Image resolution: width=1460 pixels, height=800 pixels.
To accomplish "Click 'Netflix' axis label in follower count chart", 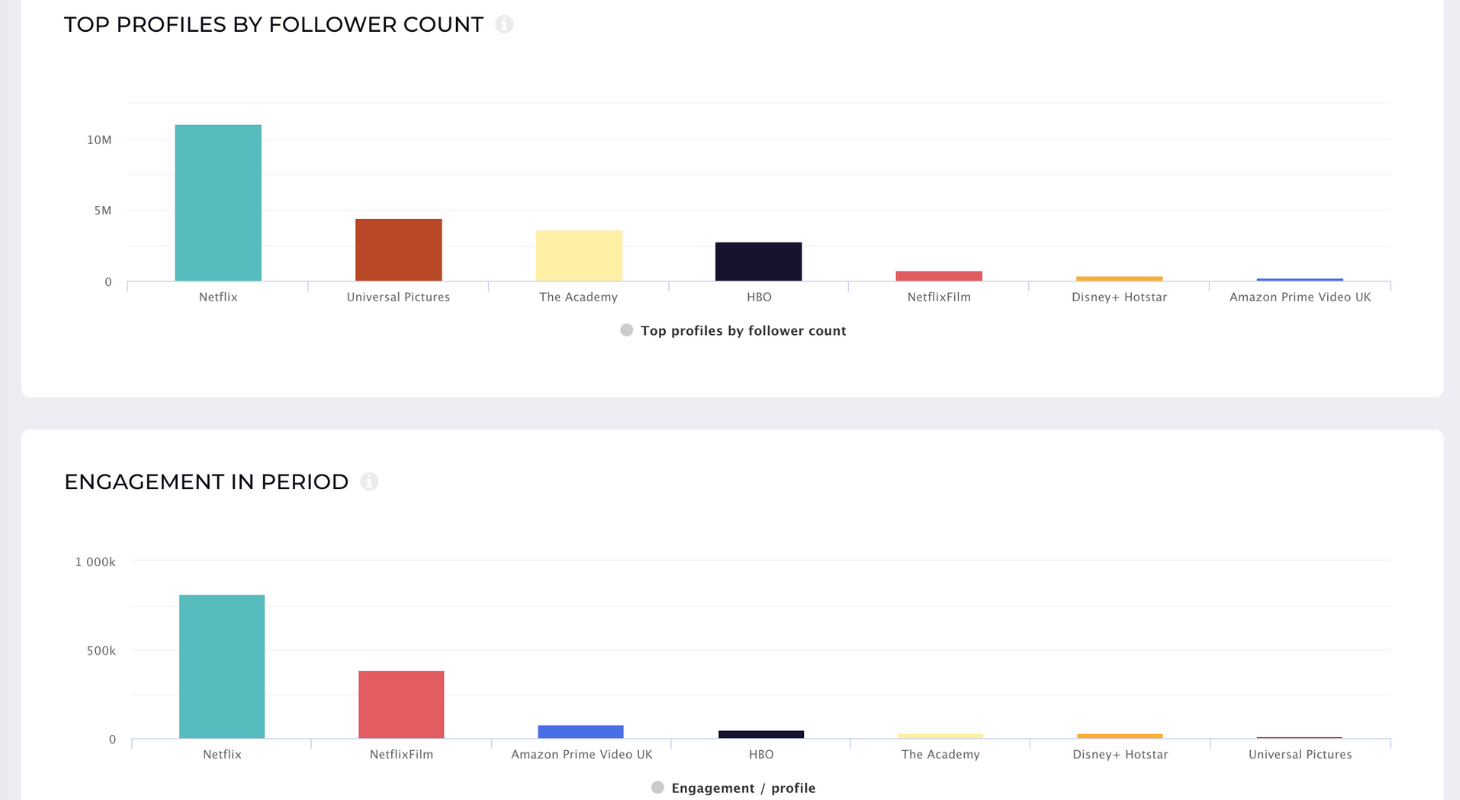I will click(x=218, y=297).
